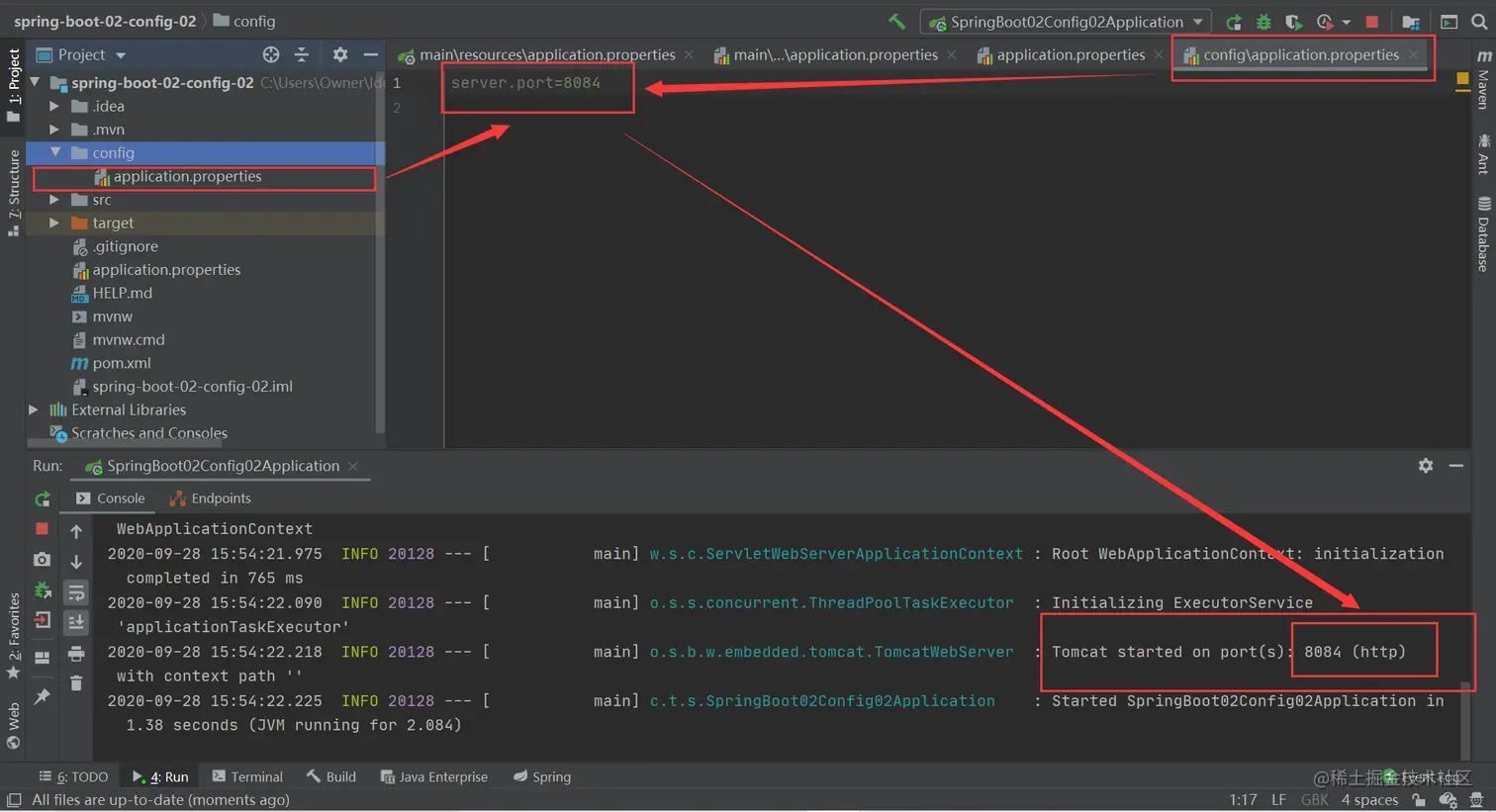Open the Build tool window

pyautogui.click(x=331, y=776)
